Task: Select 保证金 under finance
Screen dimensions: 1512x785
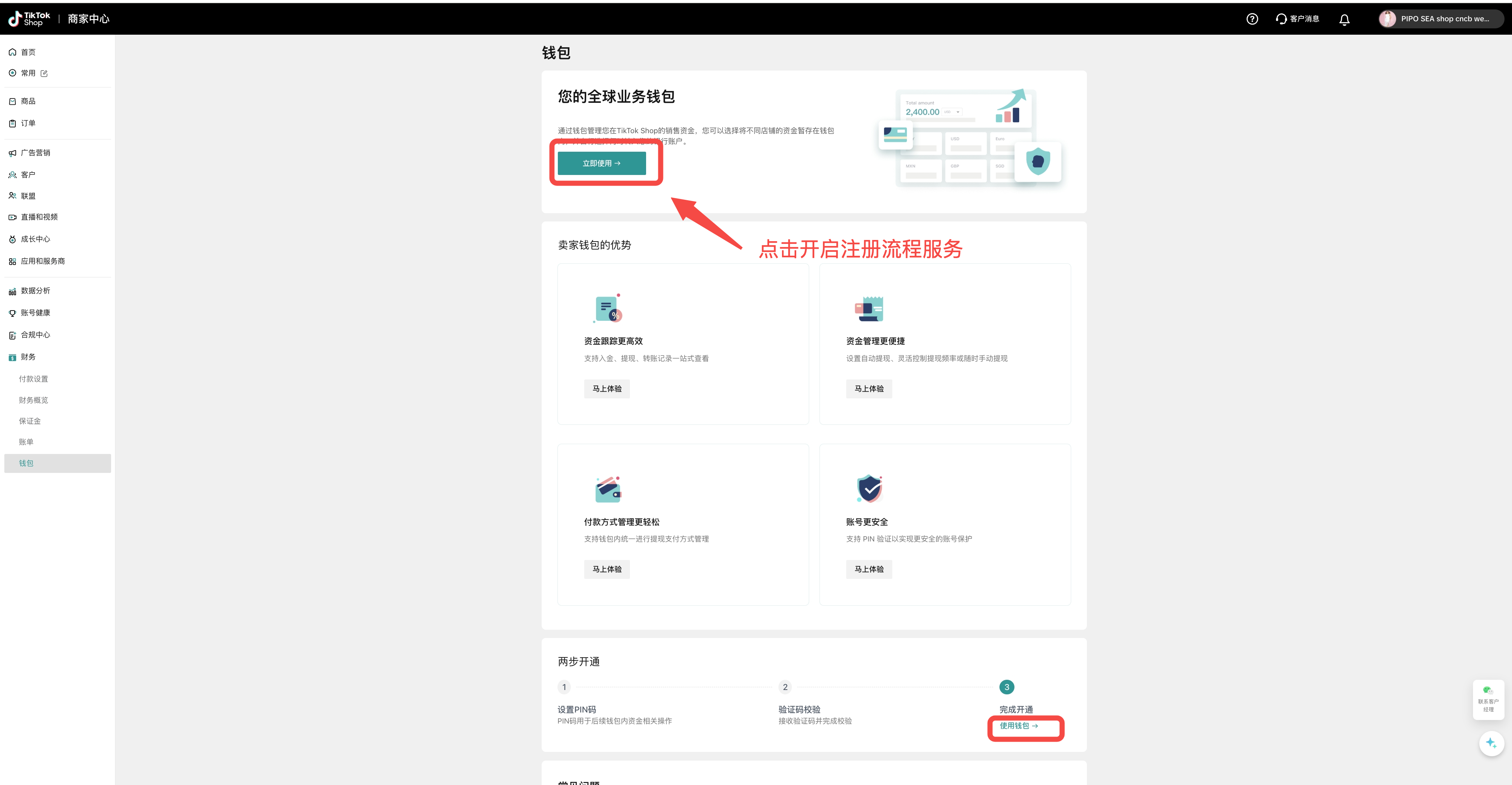Action: point(29,421)
